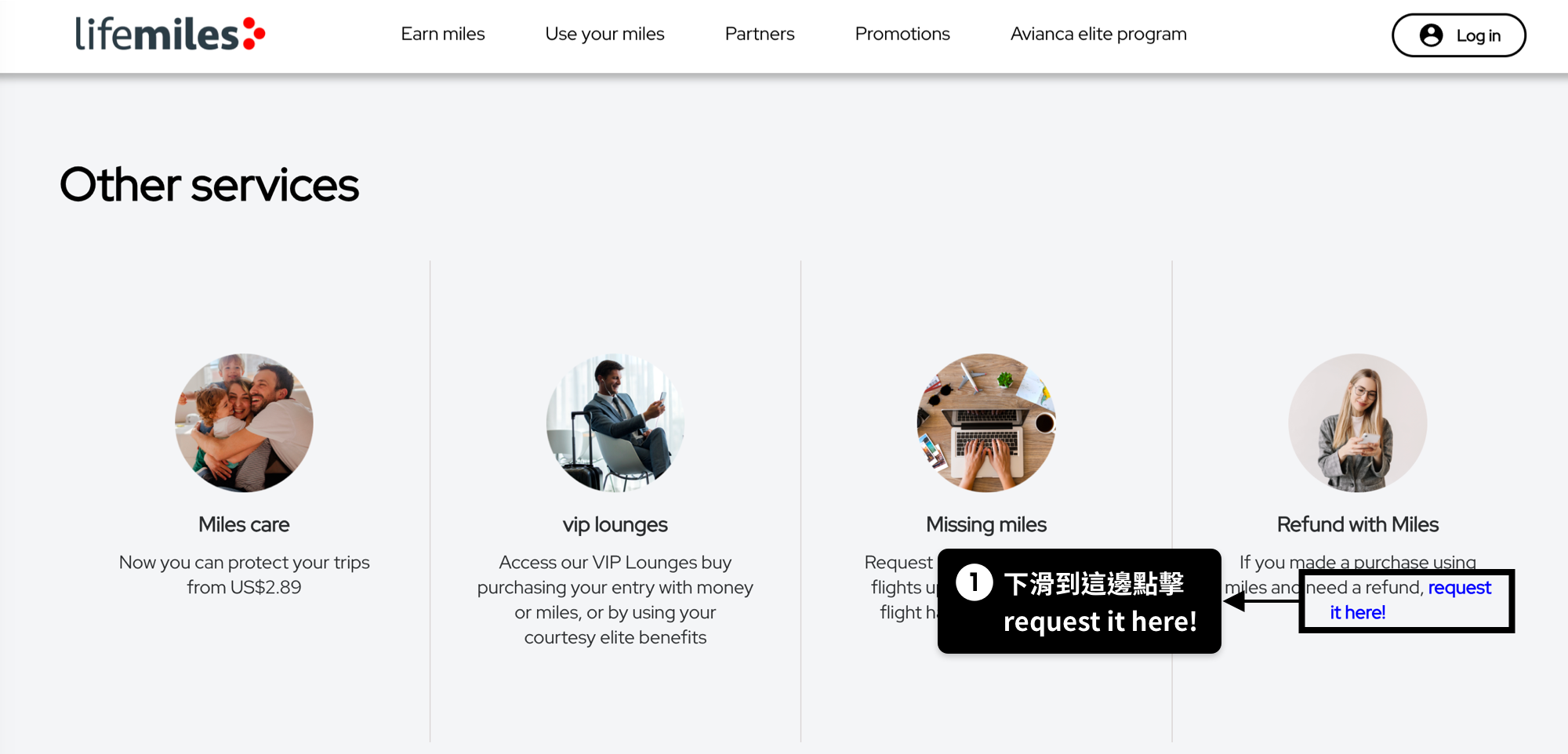Open the Refund with Miles heading
The height and width of the screenshot is (754, 1568).
click(x=1358, y=524)
